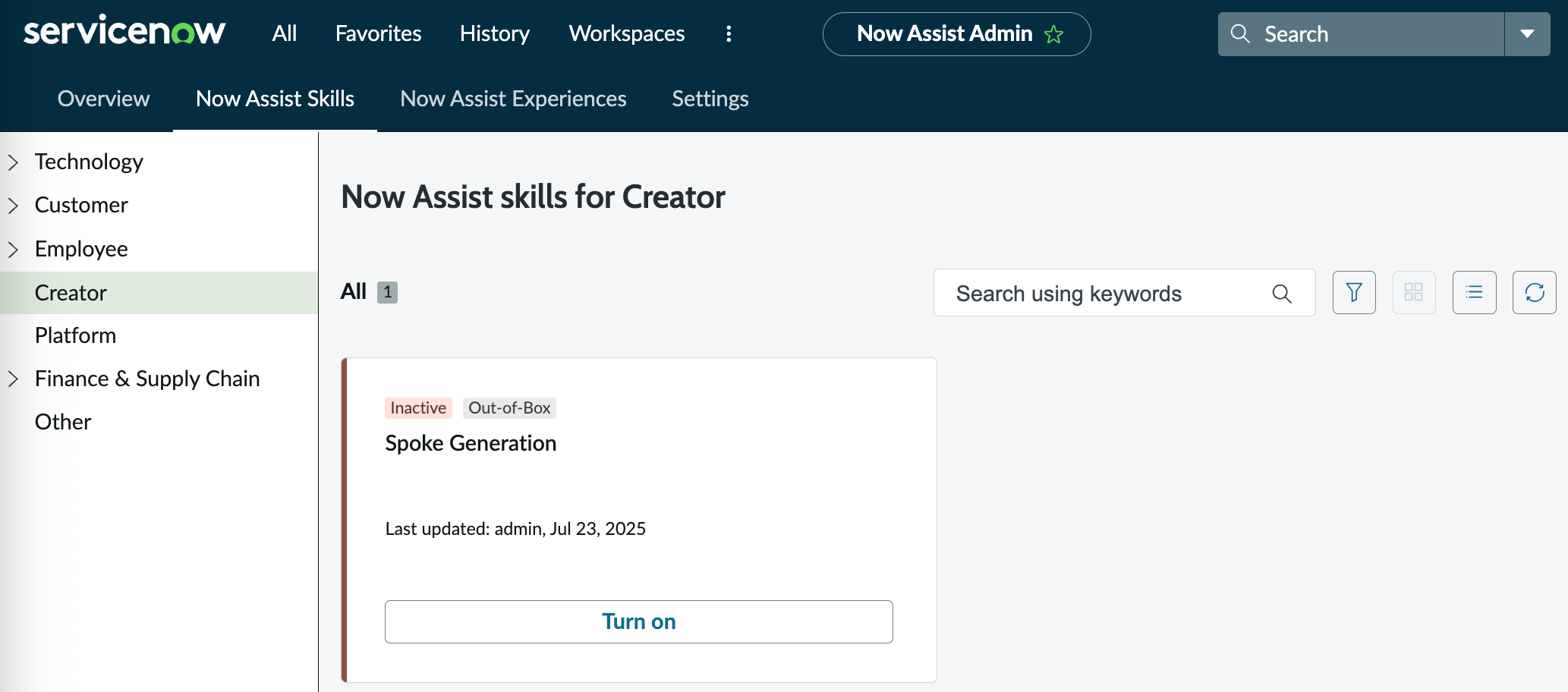
Task: Click the keyword search magnifier icon
Action: tap(1282, 294)
